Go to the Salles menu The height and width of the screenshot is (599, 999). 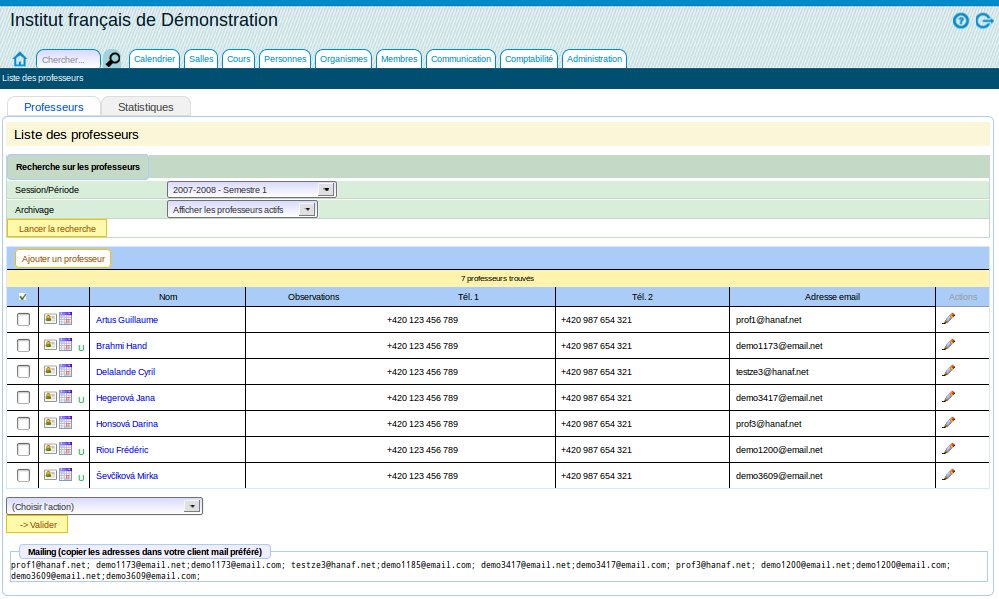201,59
